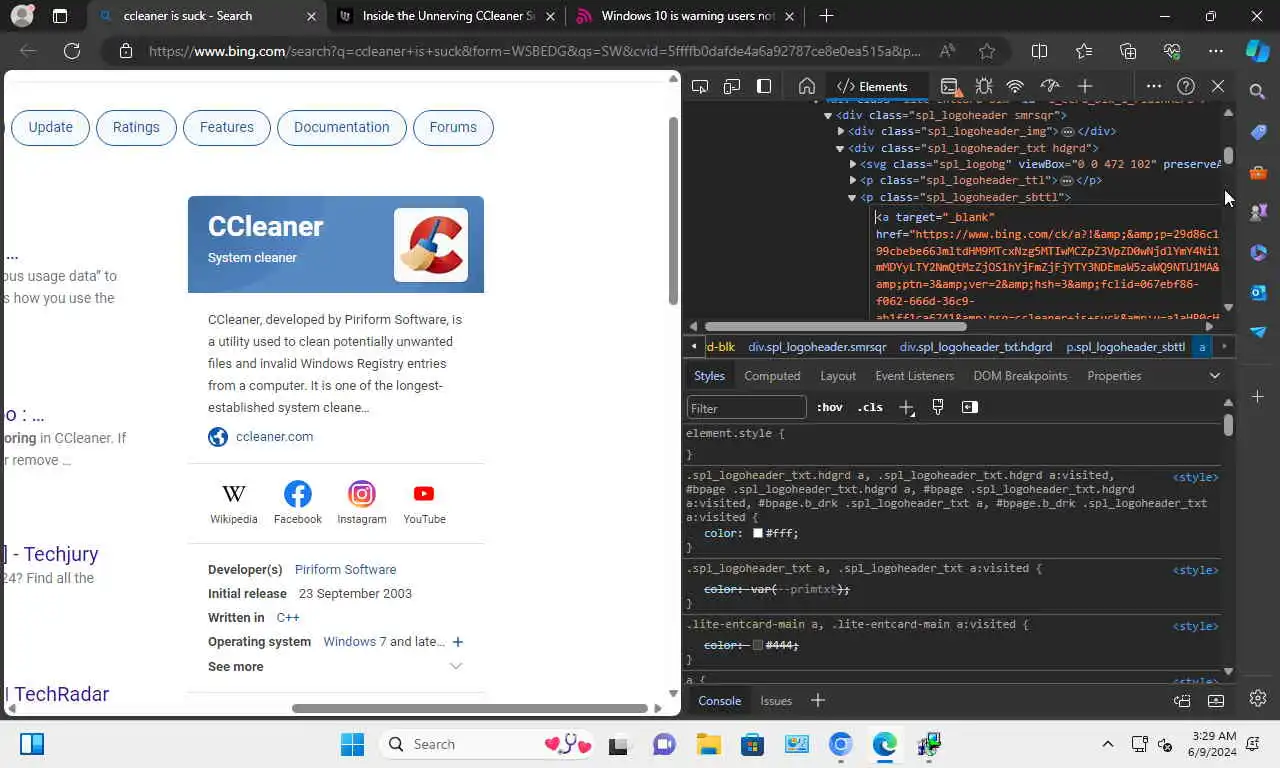Toggle :hov element state panel
This screenshot has width=1280, height=768.
pyautogui.click(x=829, y=407)
